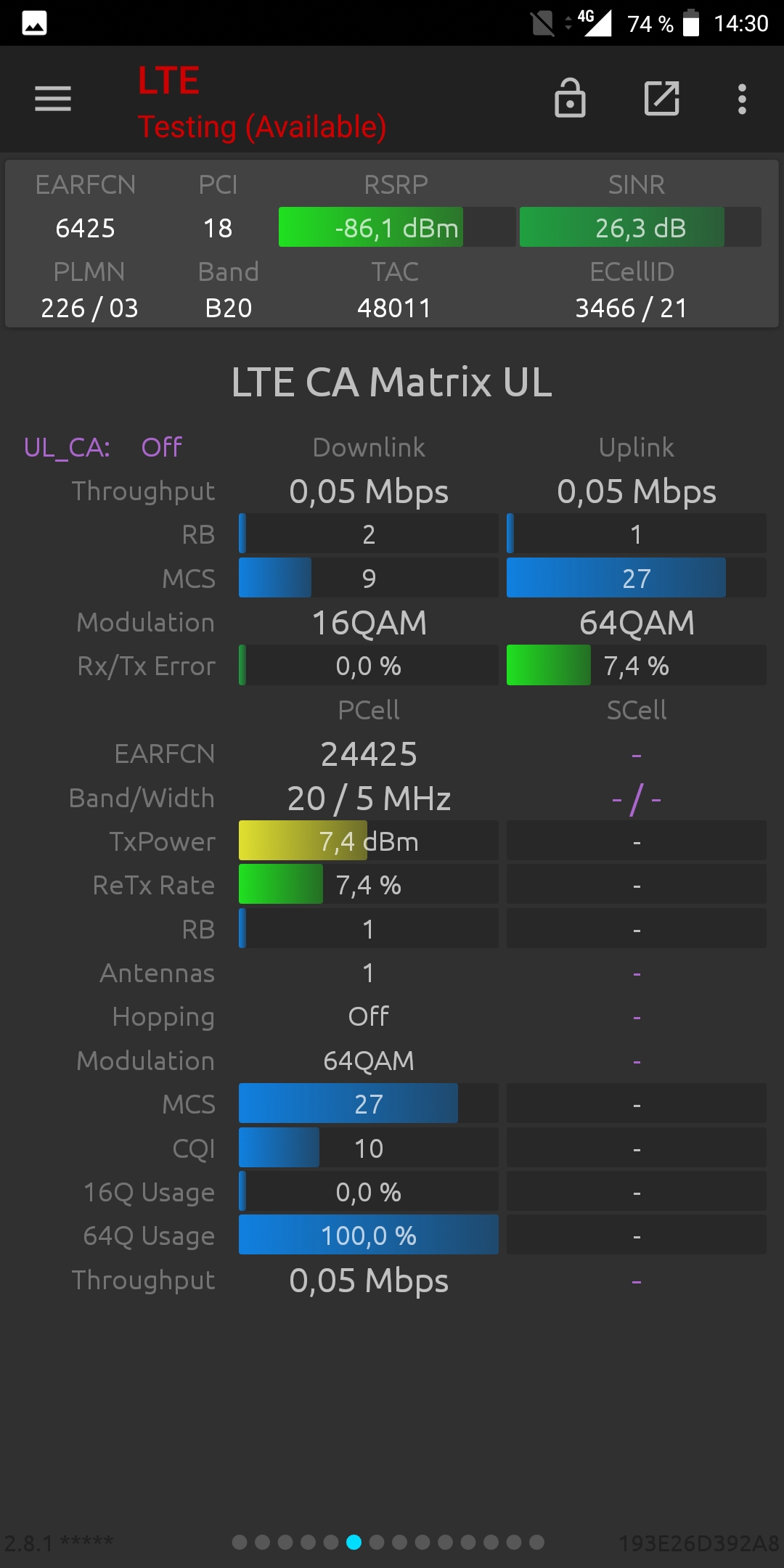The height and width of the screenshot is (1568, 784).
Task: Select the last page indicator dot
Action: click(x=536, y=1542)
